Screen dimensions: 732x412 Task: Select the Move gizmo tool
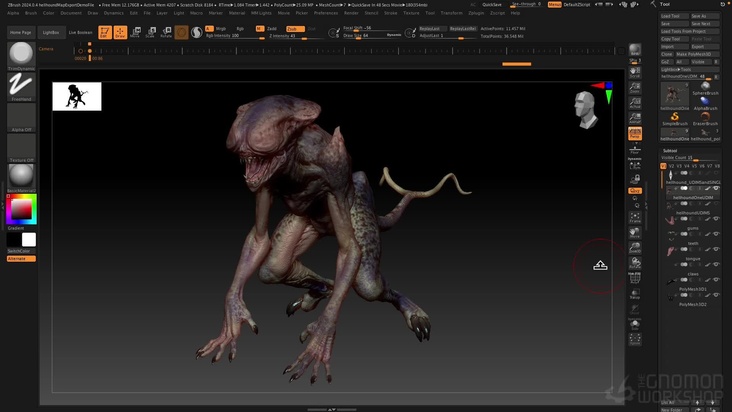[x=136, y=32]
